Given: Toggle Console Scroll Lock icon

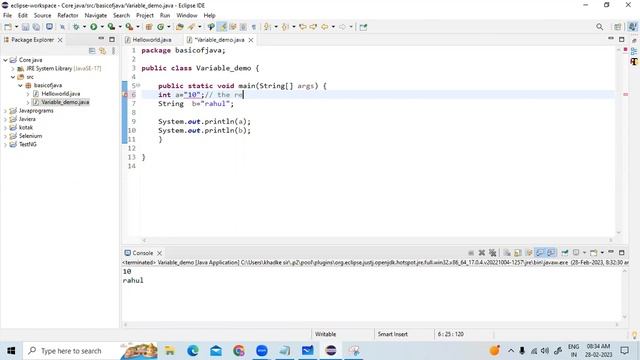Looking at the screenshot, I should pos(518,253).
